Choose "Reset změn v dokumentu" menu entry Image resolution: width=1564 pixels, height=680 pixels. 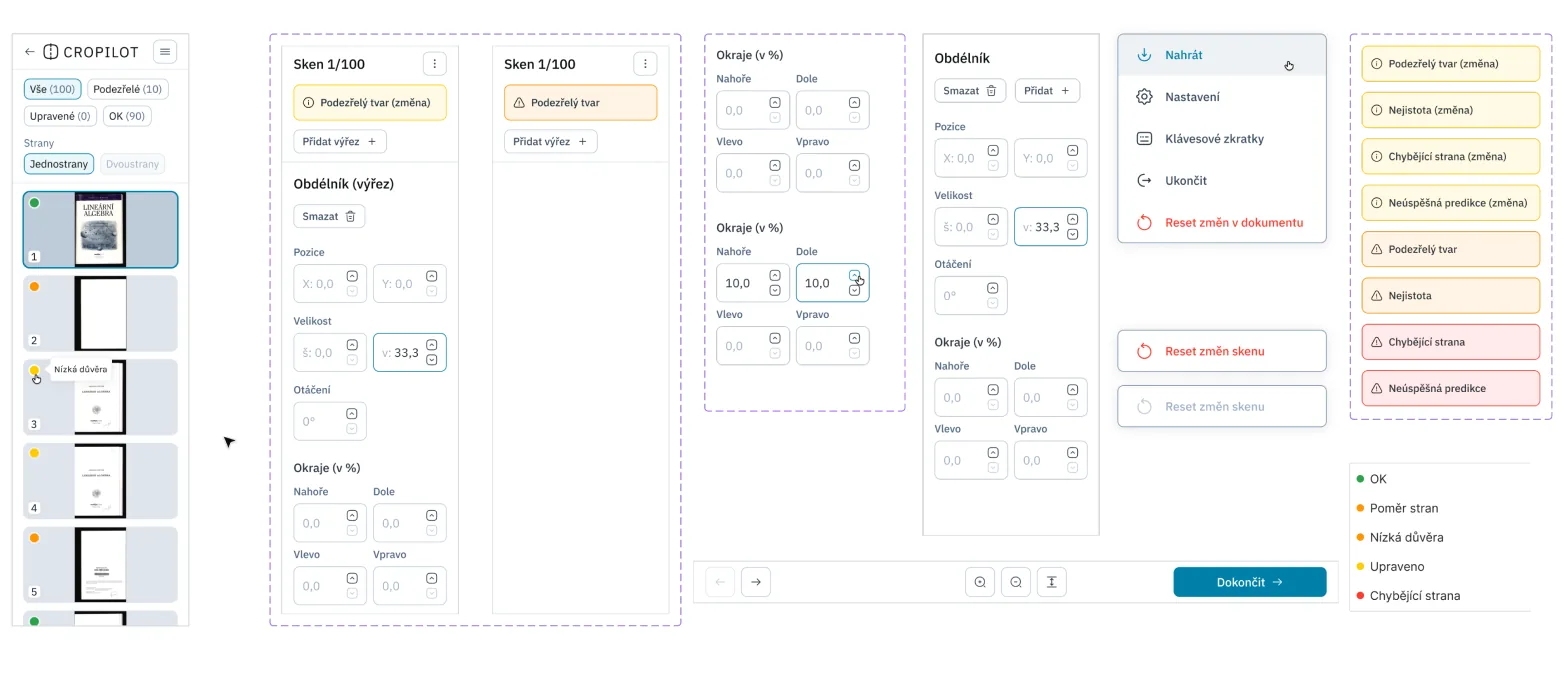(x=1222, y=223)
